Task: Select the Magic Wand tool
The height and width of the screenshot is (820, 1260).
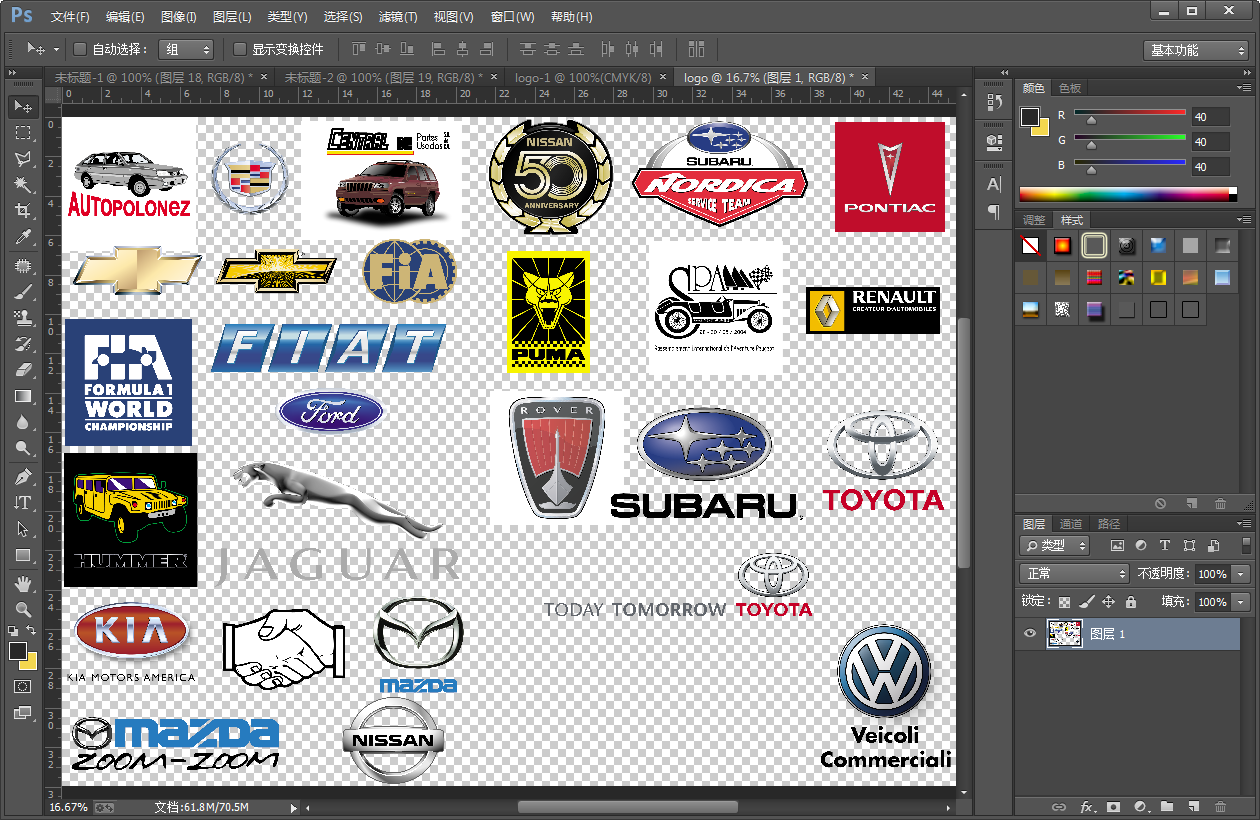Action: pyautogui.click(x=23, y=184)
